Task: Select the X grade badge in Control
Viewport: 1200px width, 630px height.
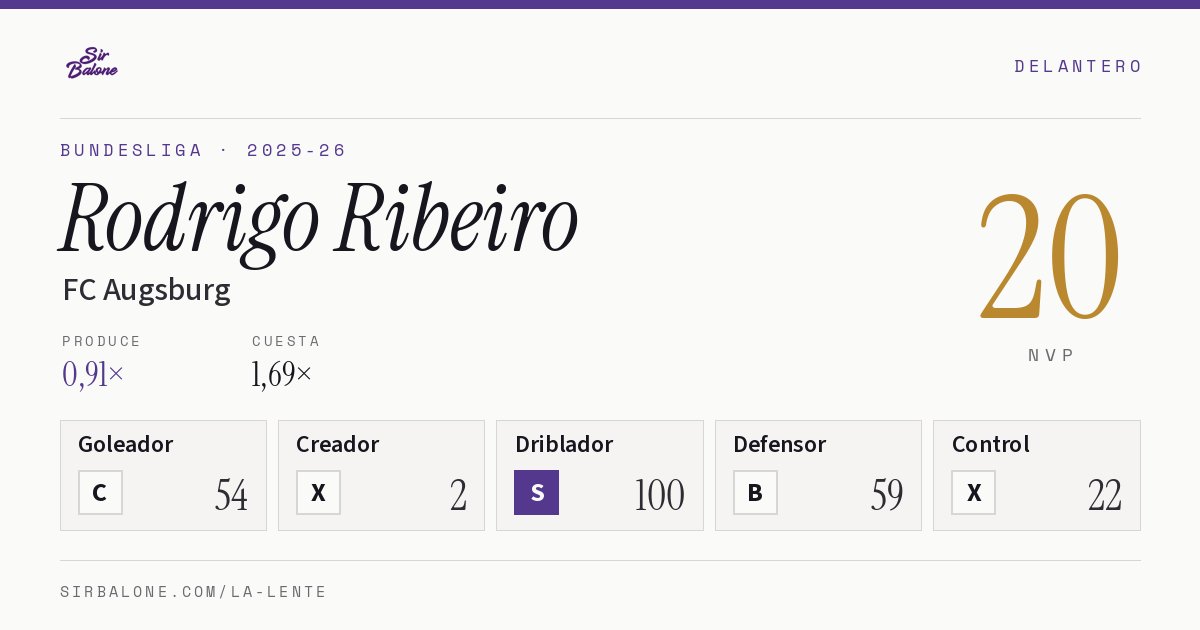Action: coord(973,492)
